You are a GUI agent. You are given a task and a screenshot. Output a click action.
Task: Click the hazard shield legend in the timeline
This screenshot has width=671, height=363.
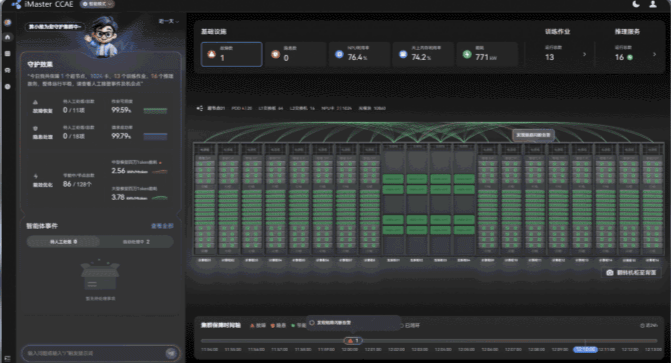[278, 326]
